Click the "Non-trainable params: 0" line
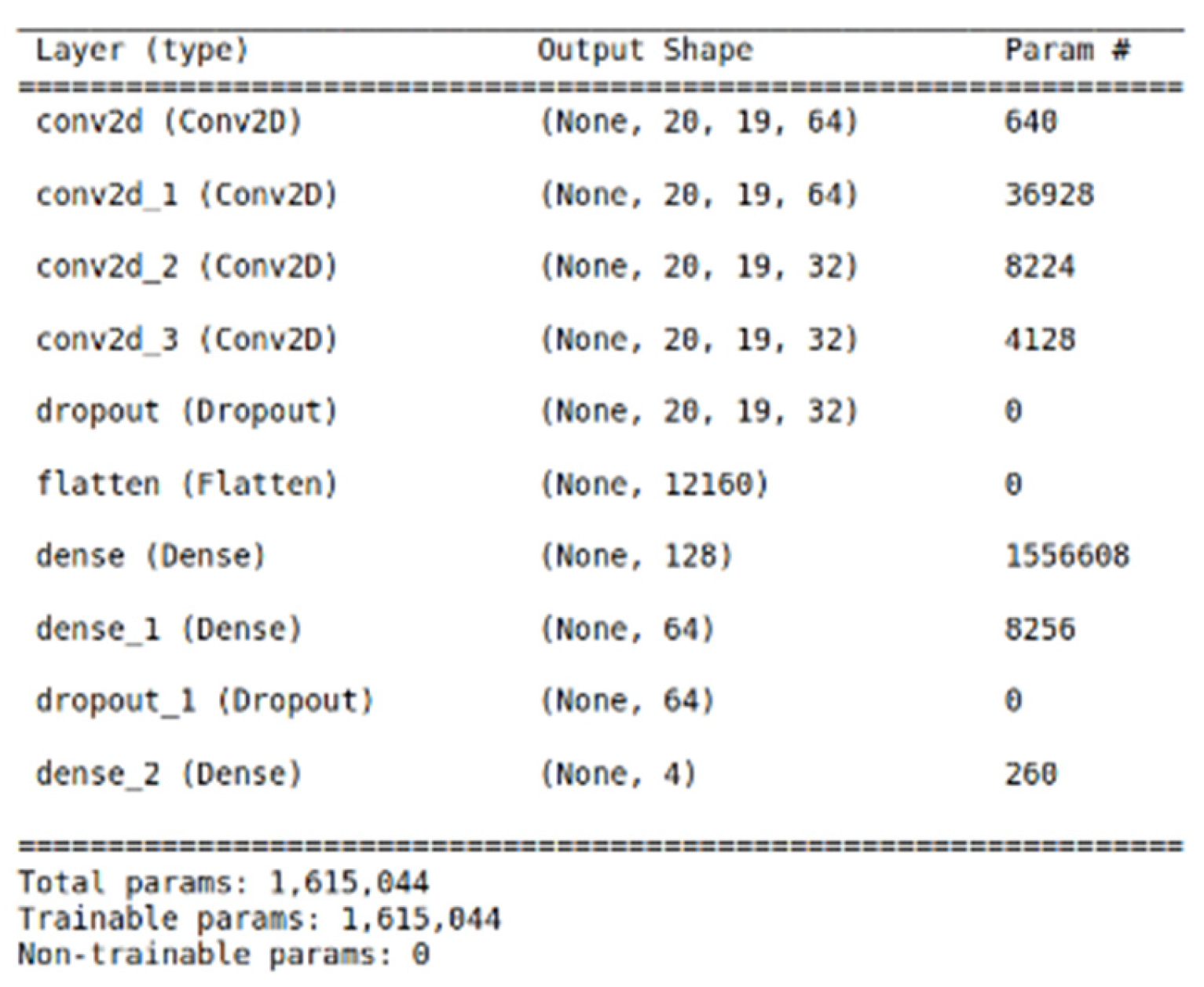The width and height of the screenshot is (1204, 987). coord(224,956)
